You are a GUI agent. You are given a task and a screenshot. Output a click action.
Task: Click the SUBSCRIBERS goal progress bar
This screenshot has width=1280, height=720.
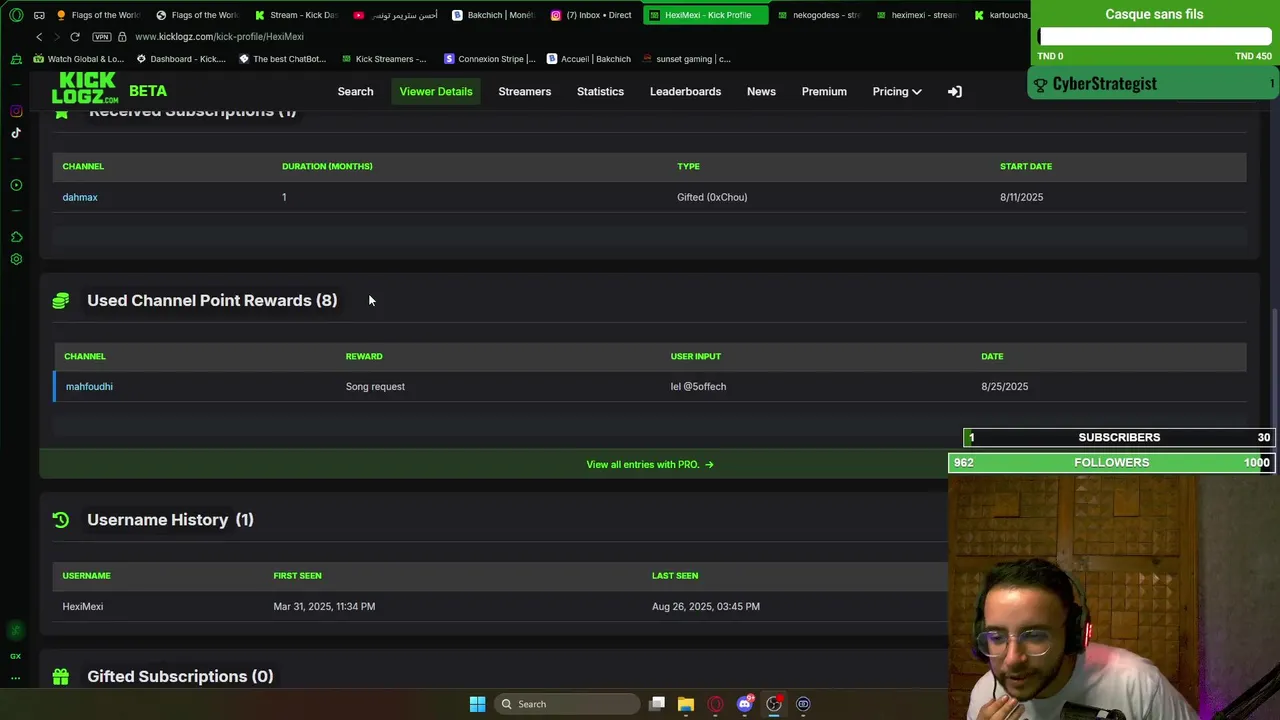(x=1119, y=438)
